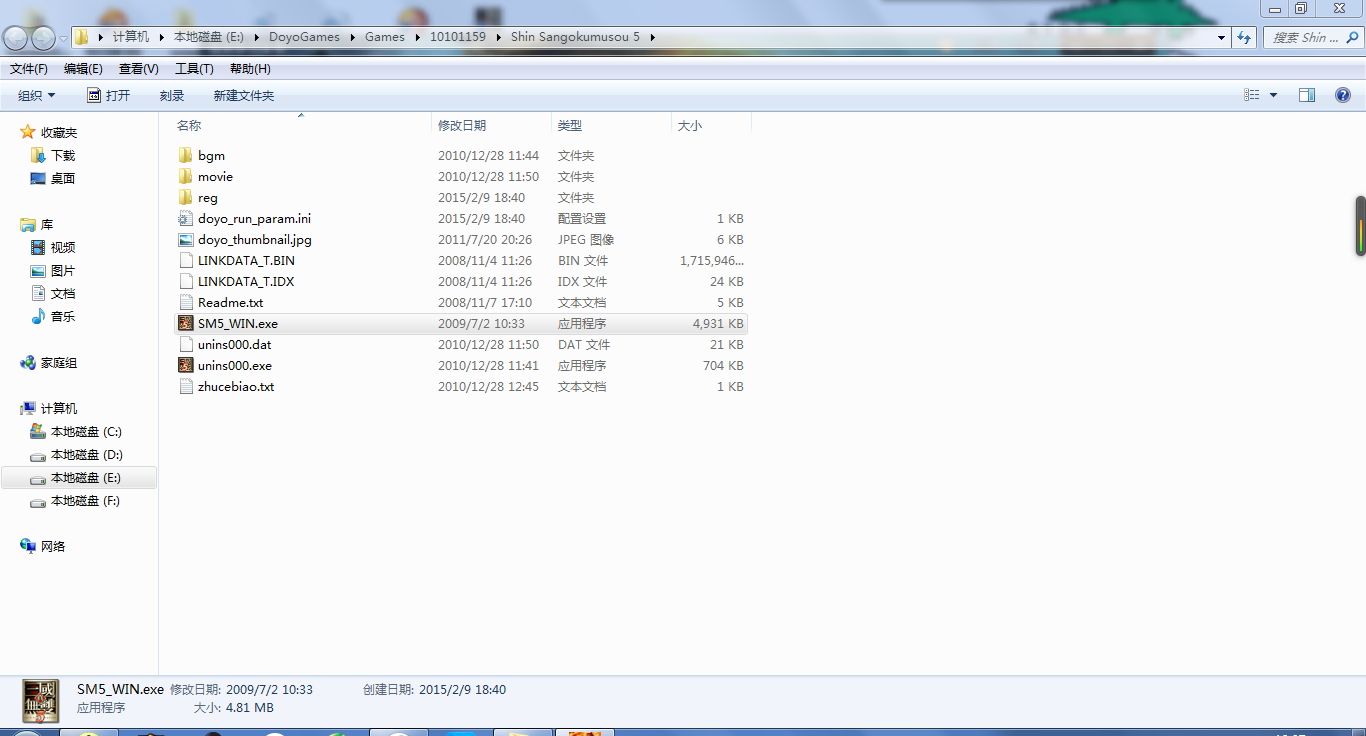Select the preview pane icon
The width and height of the screenshot is (1366, 736).
1306,95
